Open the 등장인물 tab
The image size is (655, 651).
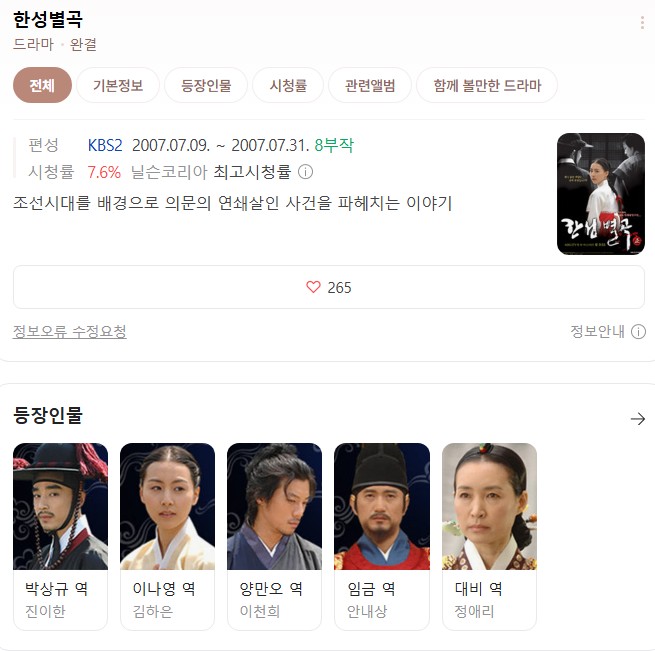pos(206,85)
